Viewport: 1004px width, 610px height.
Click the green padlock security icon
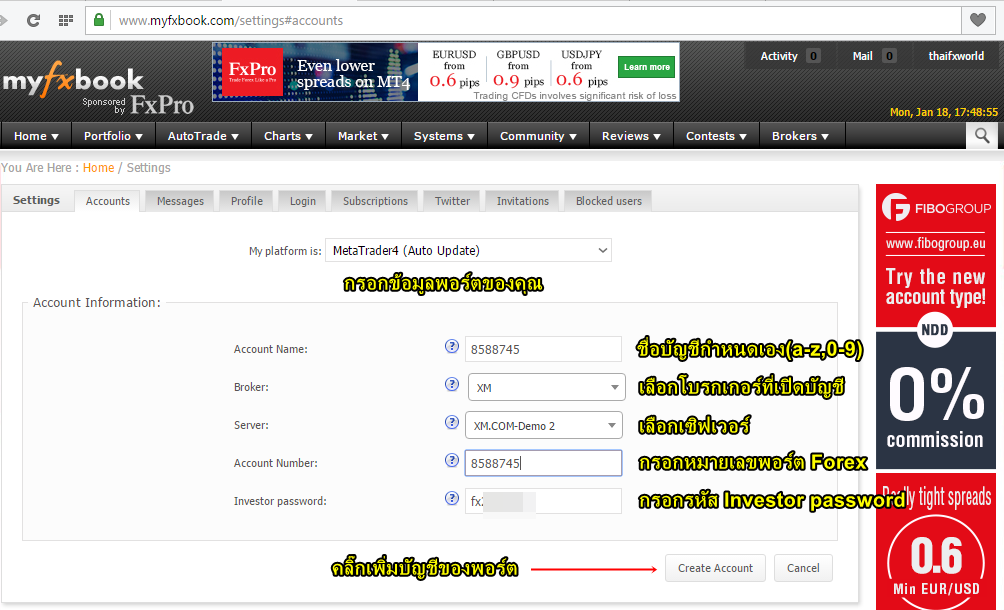[x=99, y=20]
